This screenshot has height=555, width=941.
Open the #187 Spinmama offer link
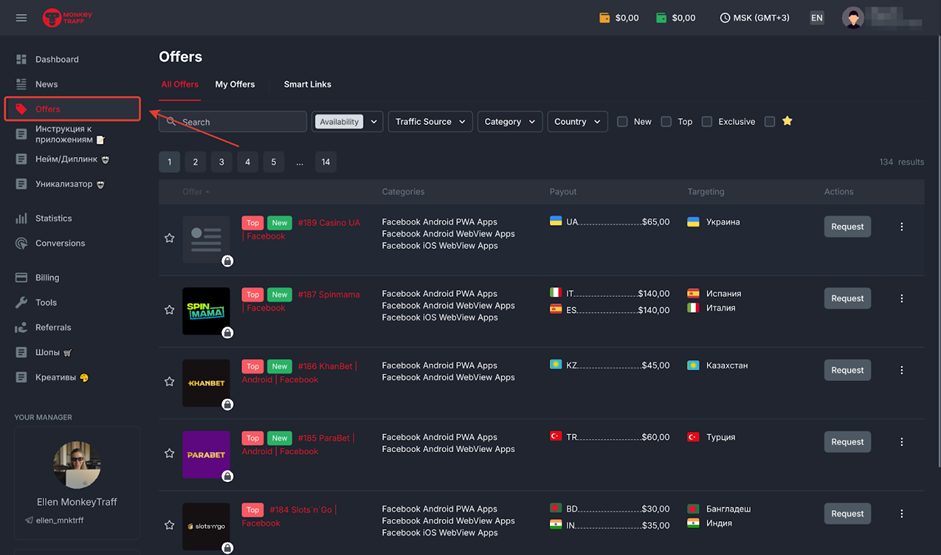coord(329,295)
